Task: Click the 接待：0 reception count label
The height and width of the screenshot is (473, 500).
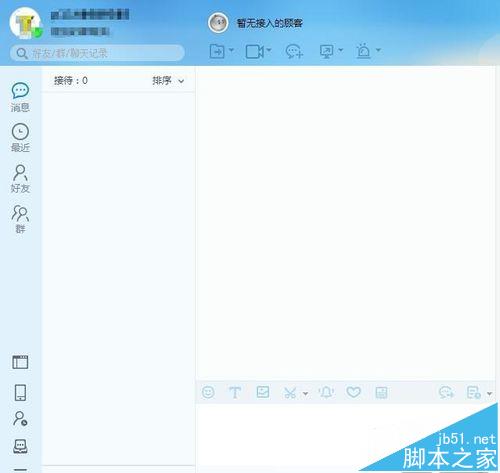Action: [71, 81]
